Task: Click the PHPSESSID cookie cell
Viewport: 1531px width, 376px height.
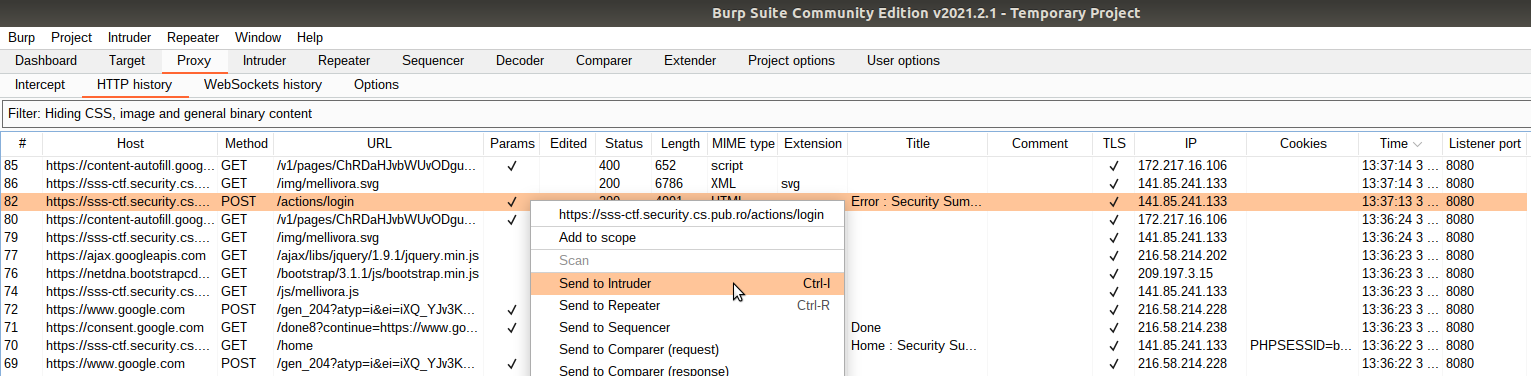Action: tap(1303, 346)
